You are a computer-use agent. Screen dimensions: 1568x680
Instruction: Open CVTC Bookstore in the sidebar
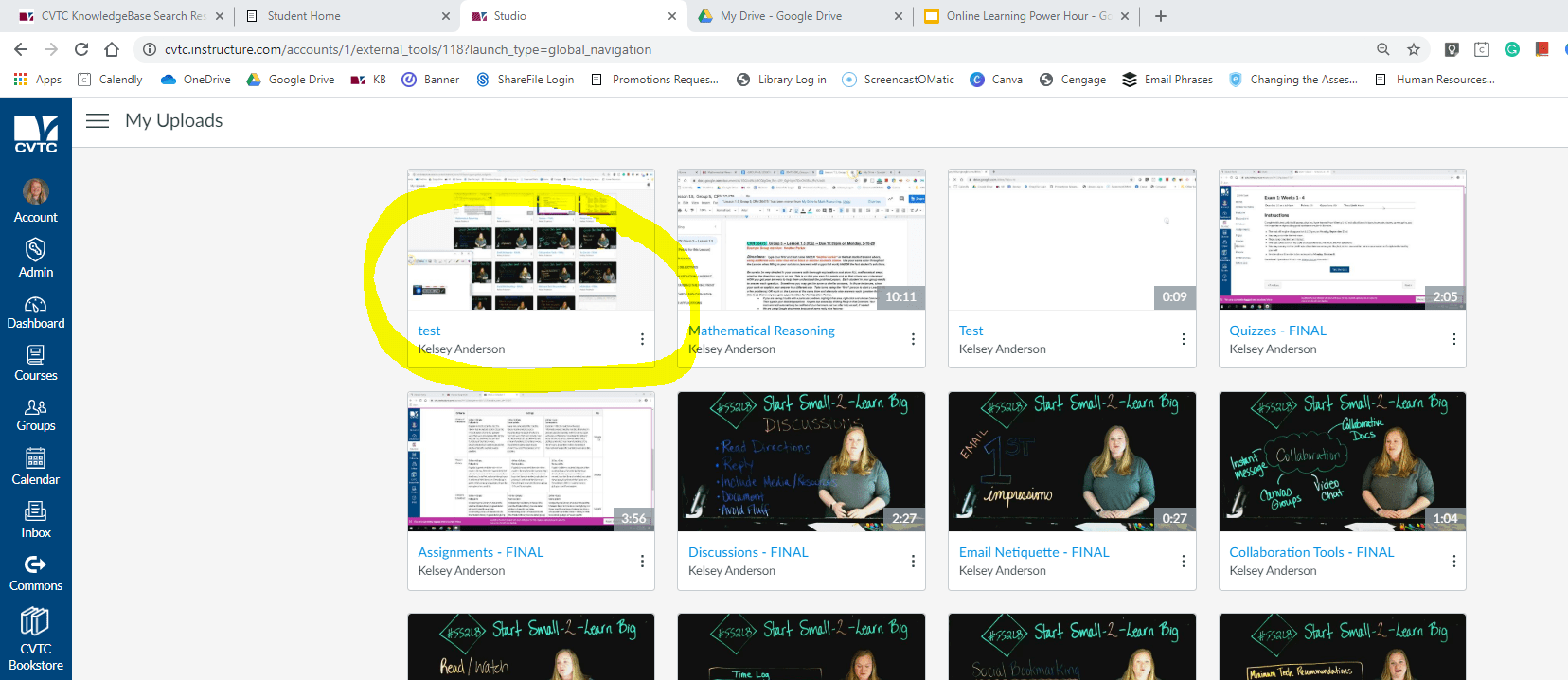coord(36,640)
